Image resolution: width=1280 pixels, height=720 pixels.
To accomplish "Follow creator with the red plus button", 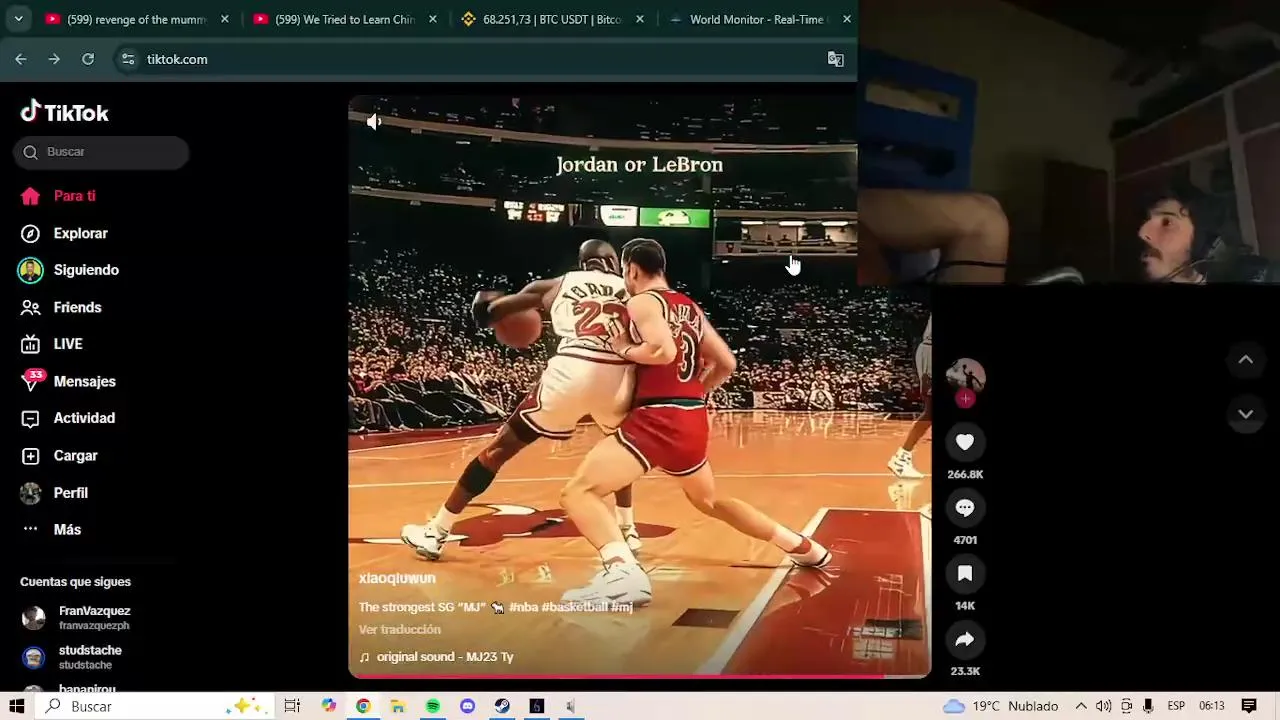I will pyautogui.click(x=965, y=399).
